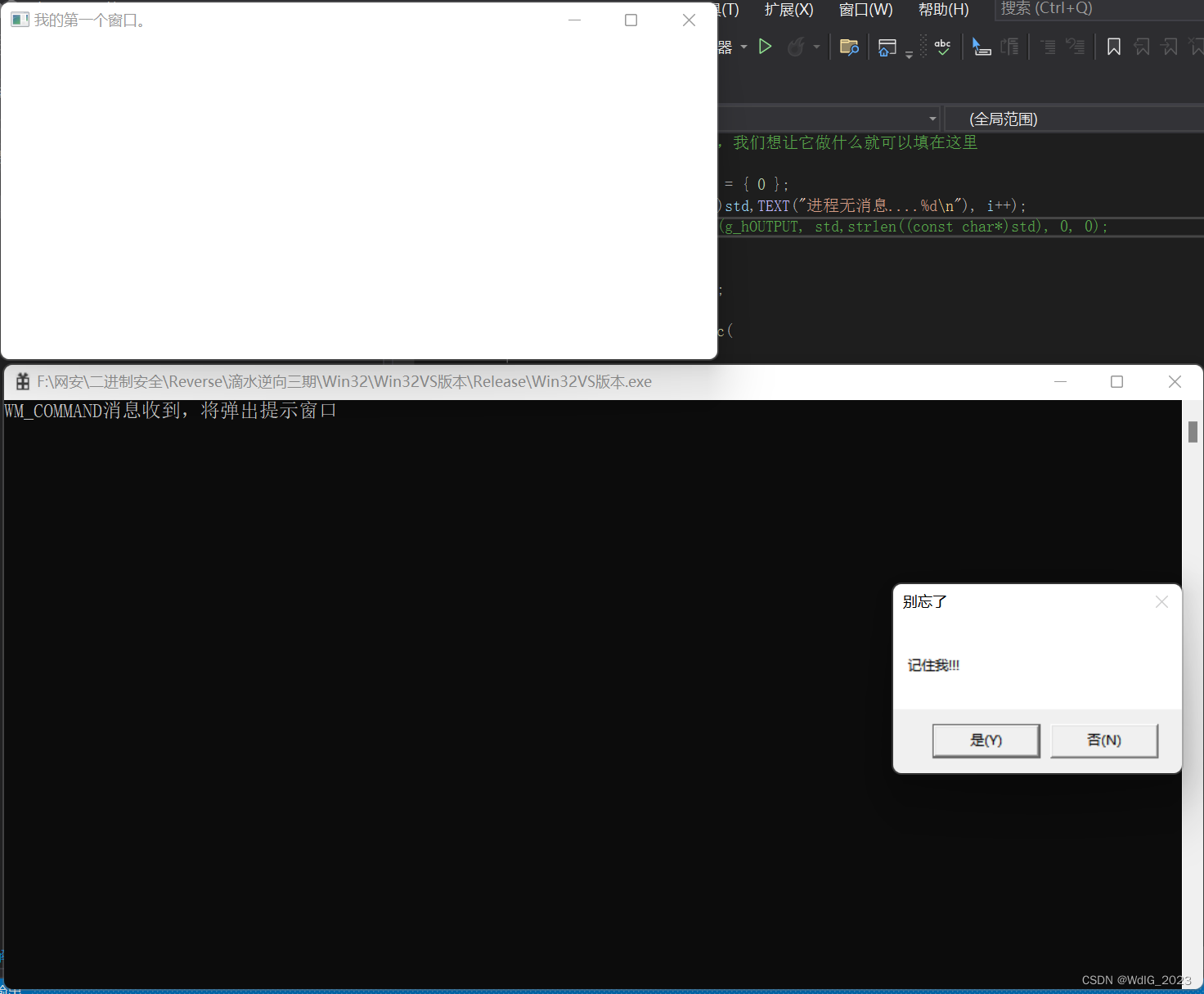Click the cursor selection toolbar icon

(x=981, y=47)
